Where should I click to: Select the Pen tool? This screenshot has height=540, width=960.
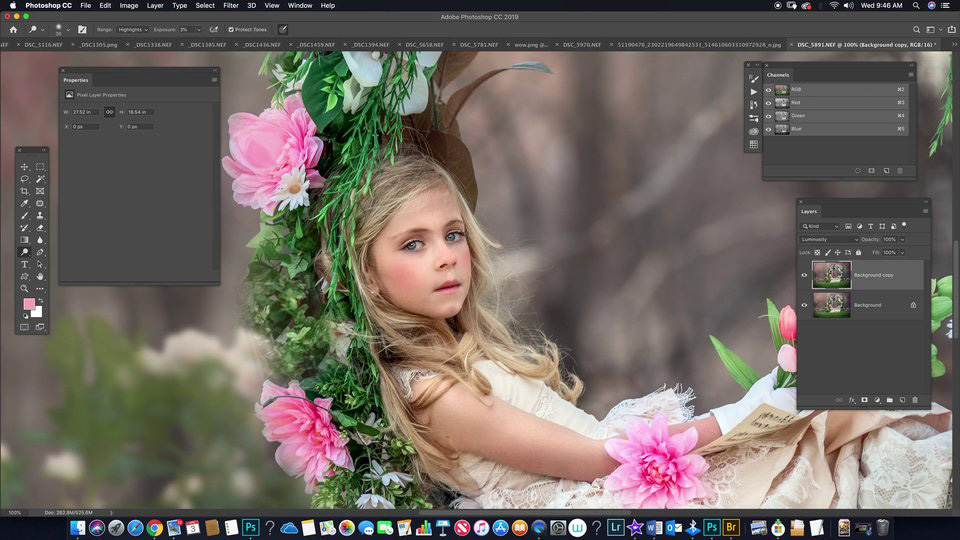click(x=40, y=252)
